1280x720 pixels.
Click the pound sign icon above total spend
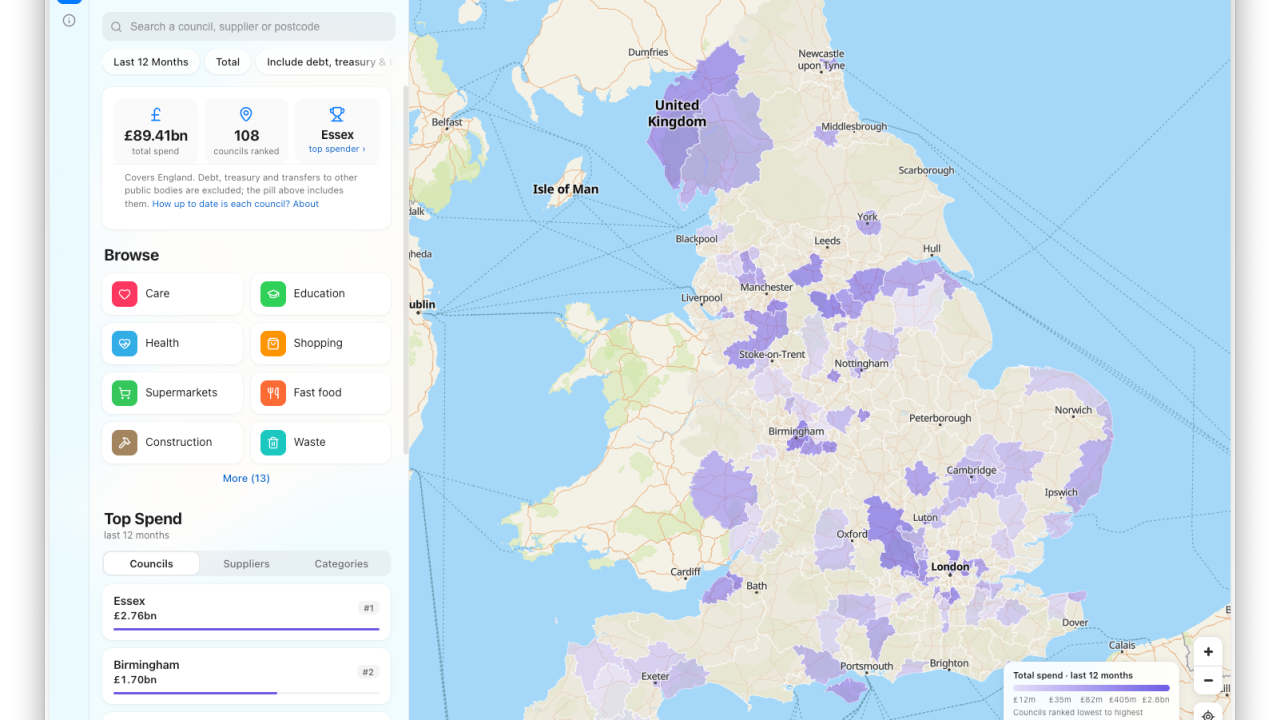(x=156, y=114)
